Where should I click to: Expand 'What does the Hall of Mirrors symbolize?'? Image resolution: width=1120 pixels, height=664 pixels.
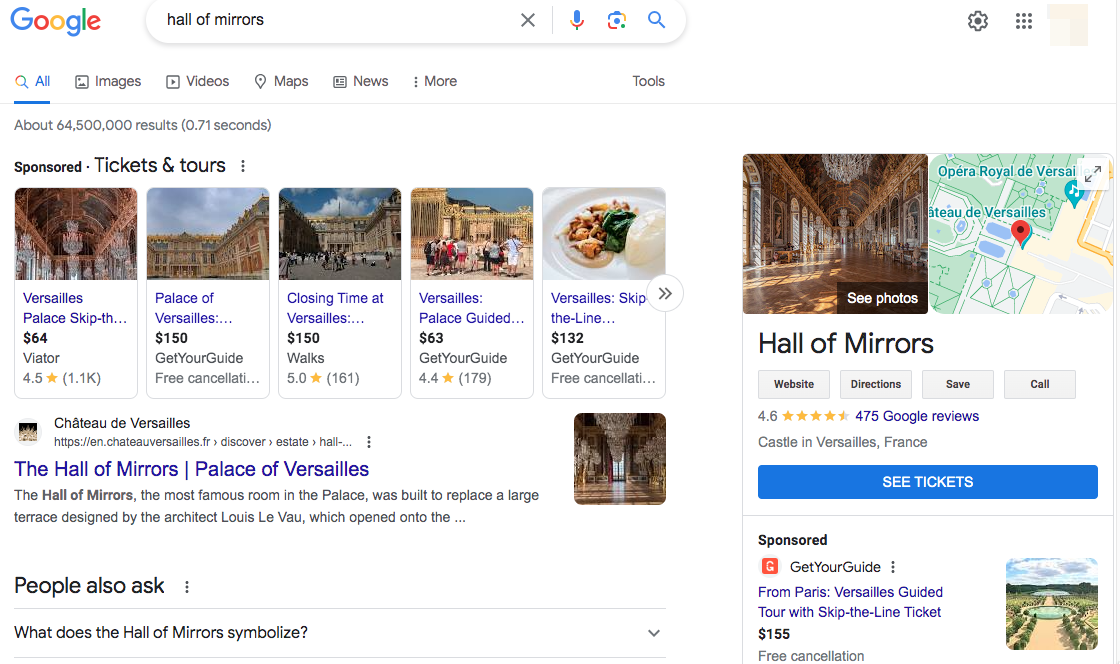point(340,633)
